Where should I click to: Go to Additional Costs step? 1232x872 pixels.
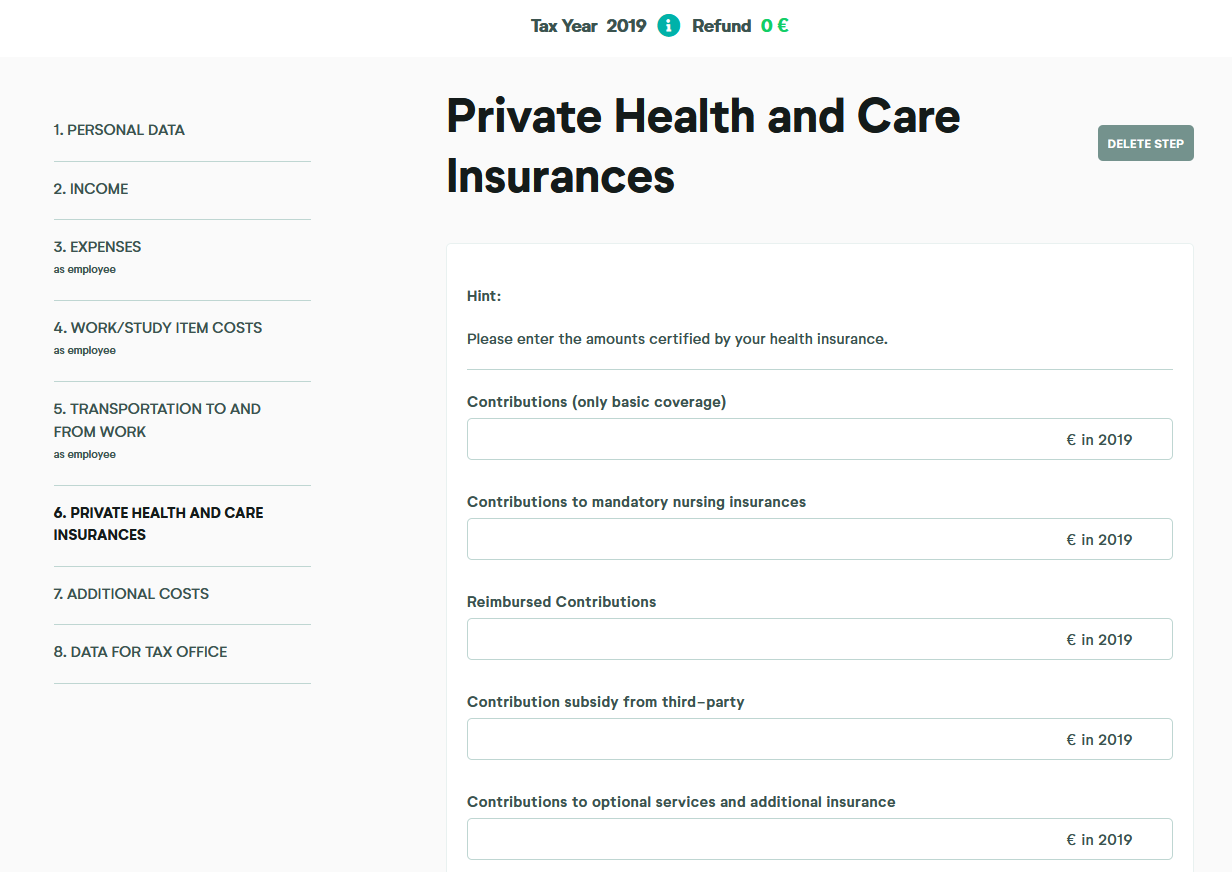pyautogui.click(x=131, y=594)
